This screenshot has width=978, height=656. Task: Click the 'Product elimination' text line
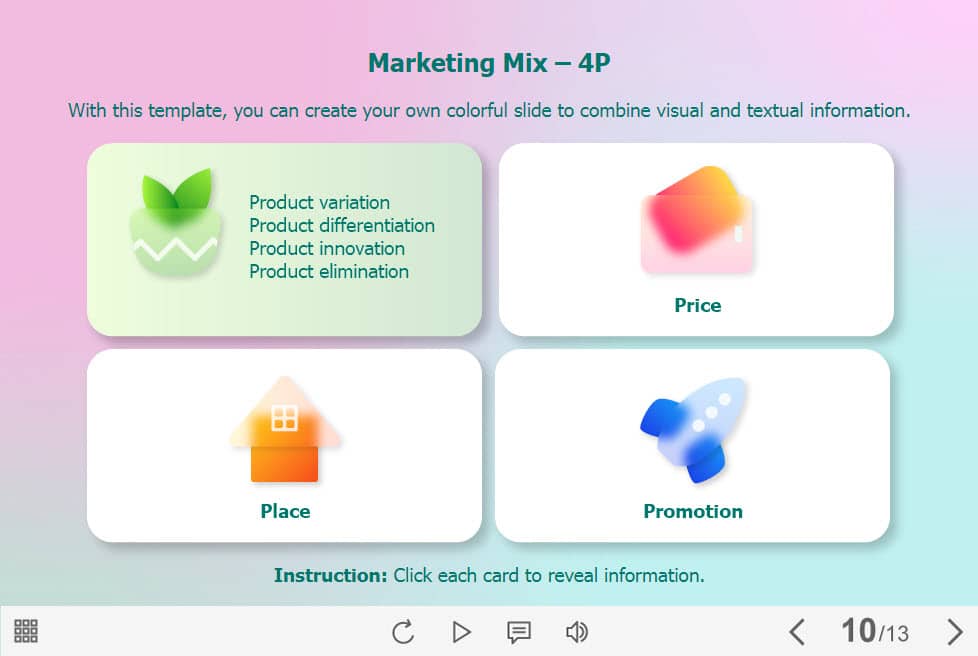pyautogui.click(x=329, y=271)
